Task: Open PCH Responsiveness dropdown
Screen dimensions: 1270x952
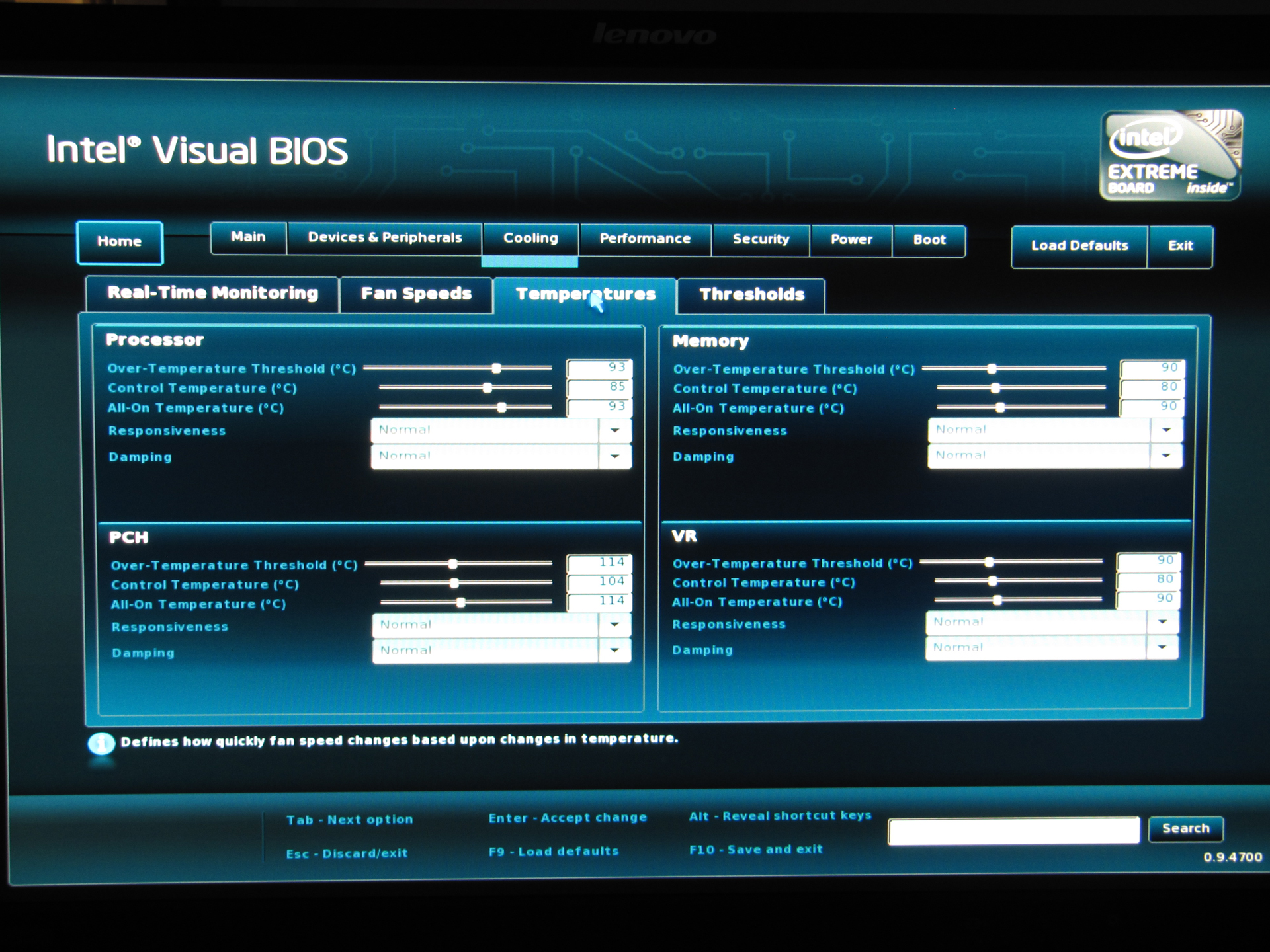Action: tap(501, 625)
